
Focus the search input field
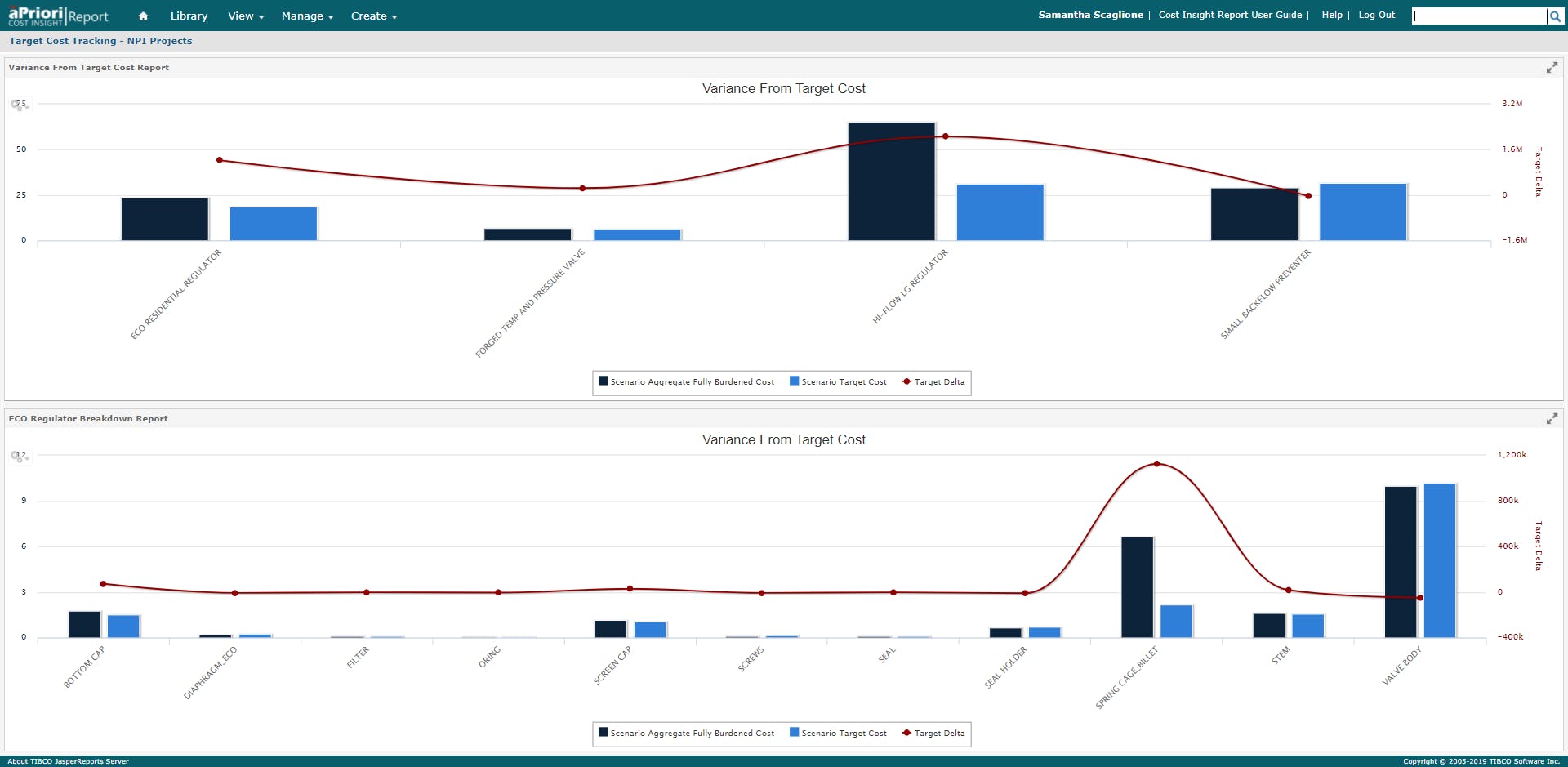click(x=1480, y=16)
